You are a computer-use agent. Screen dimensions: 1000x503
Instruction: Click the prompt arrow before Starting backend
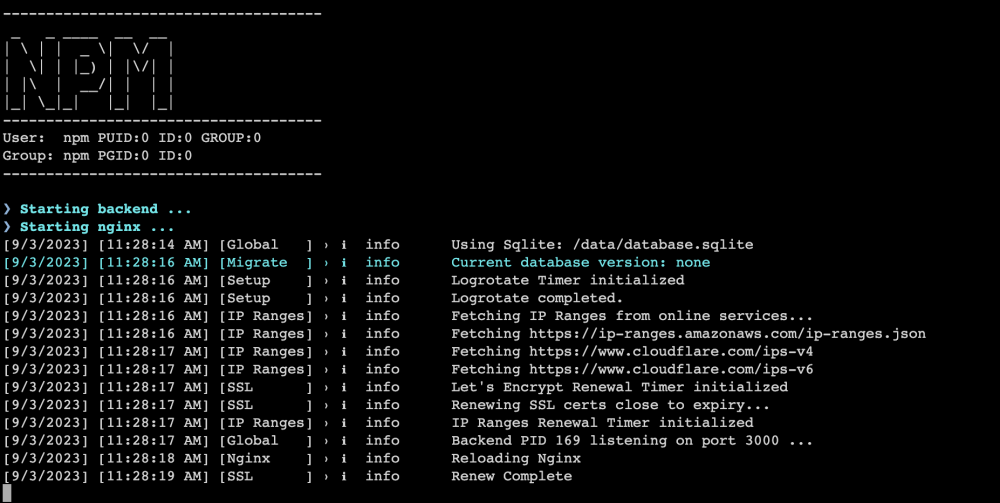pos(7,209)
